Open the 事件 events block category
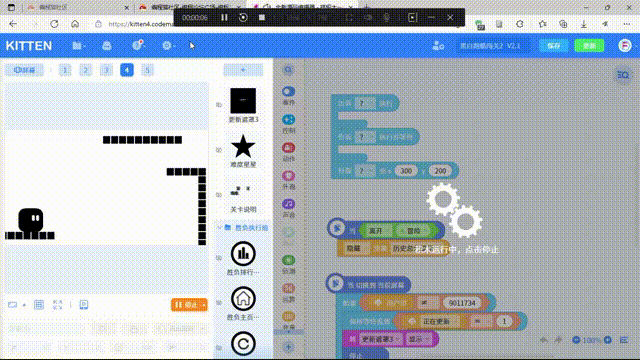 (x=289, y=96)
